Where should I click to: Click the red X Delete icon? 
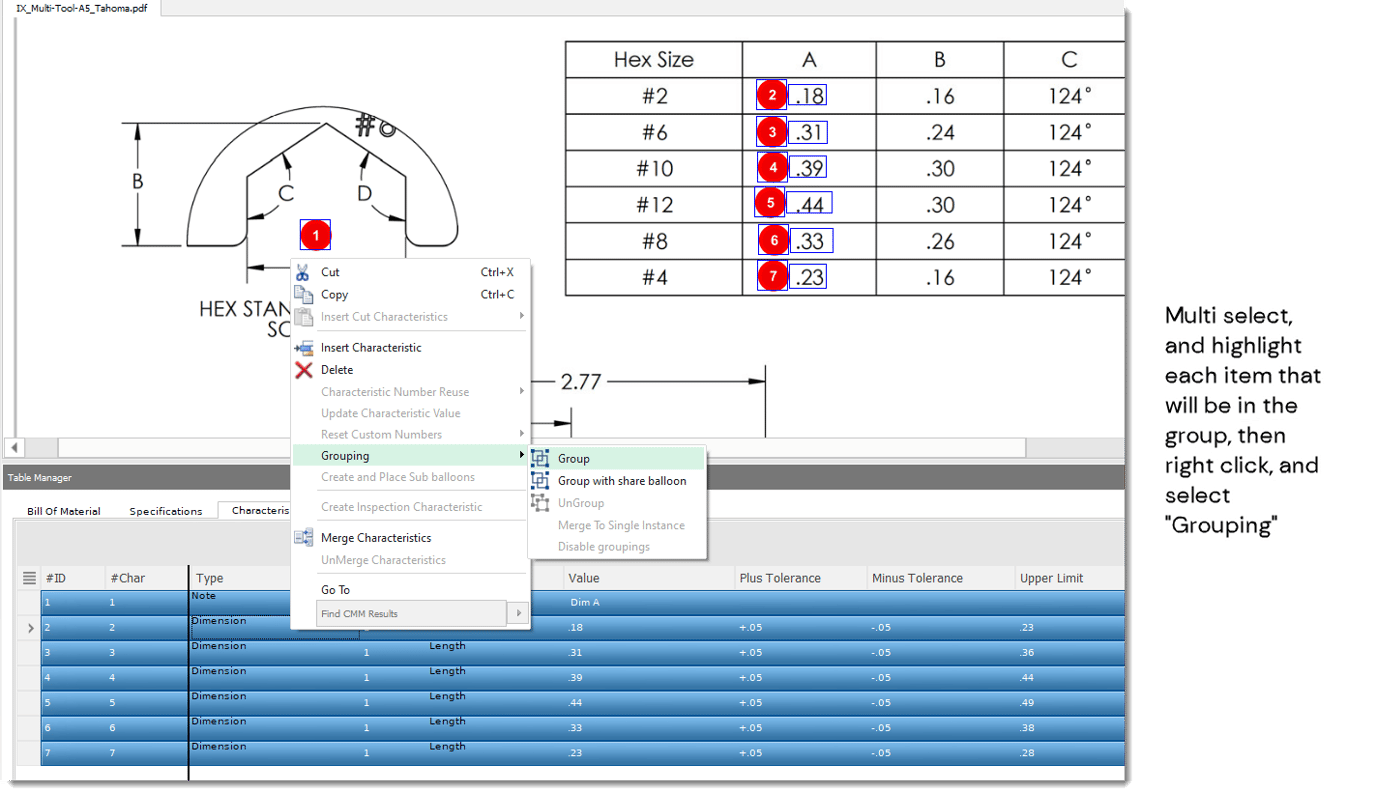[302, 369]
